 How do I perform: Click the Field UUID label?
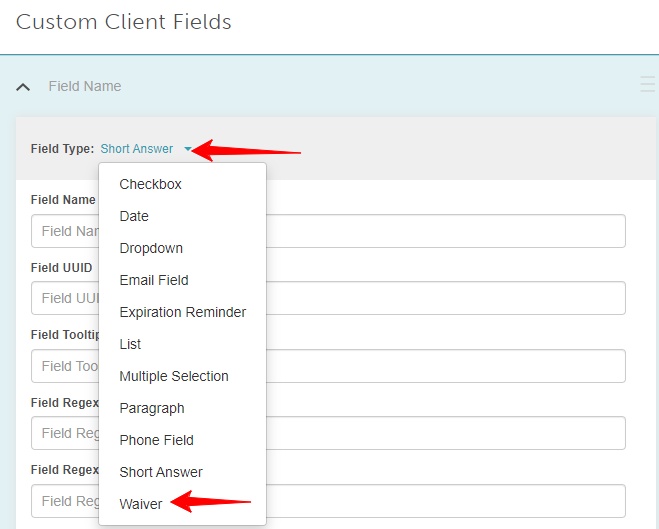(61, 268)
